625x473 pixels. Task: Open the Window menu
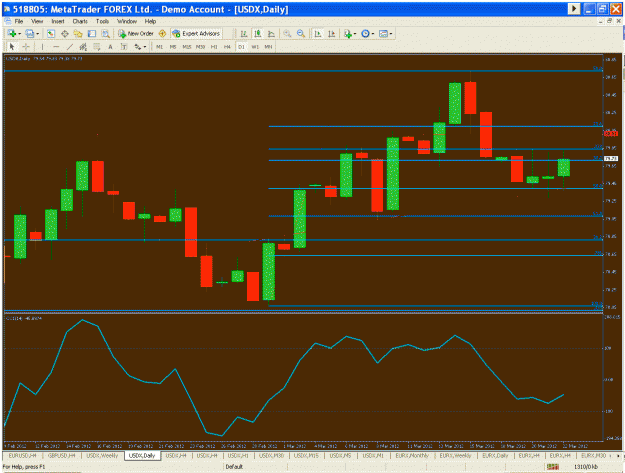(127, 21)
